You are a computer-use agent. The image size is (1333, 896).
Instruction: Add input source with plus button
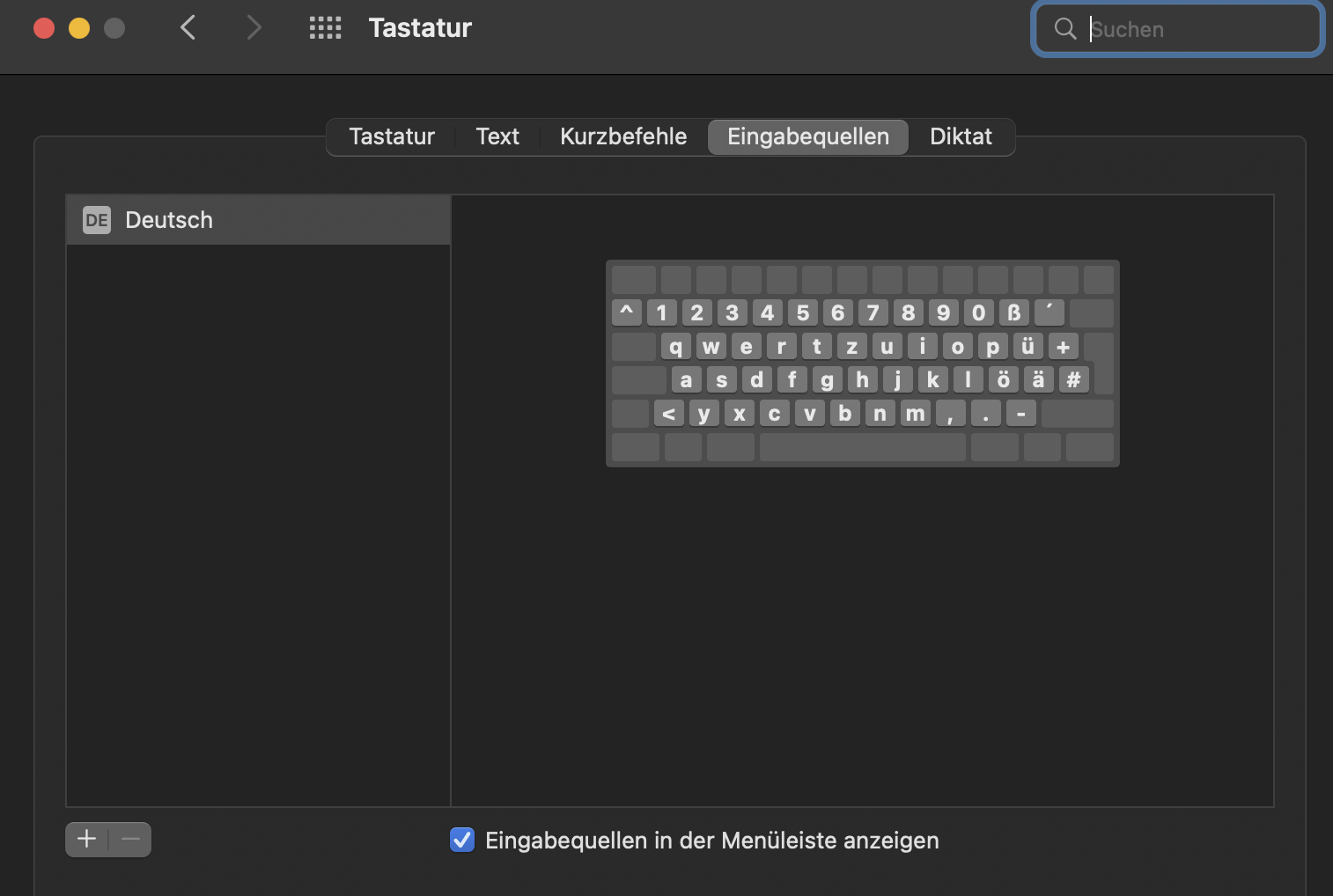(x=86, y=839)
